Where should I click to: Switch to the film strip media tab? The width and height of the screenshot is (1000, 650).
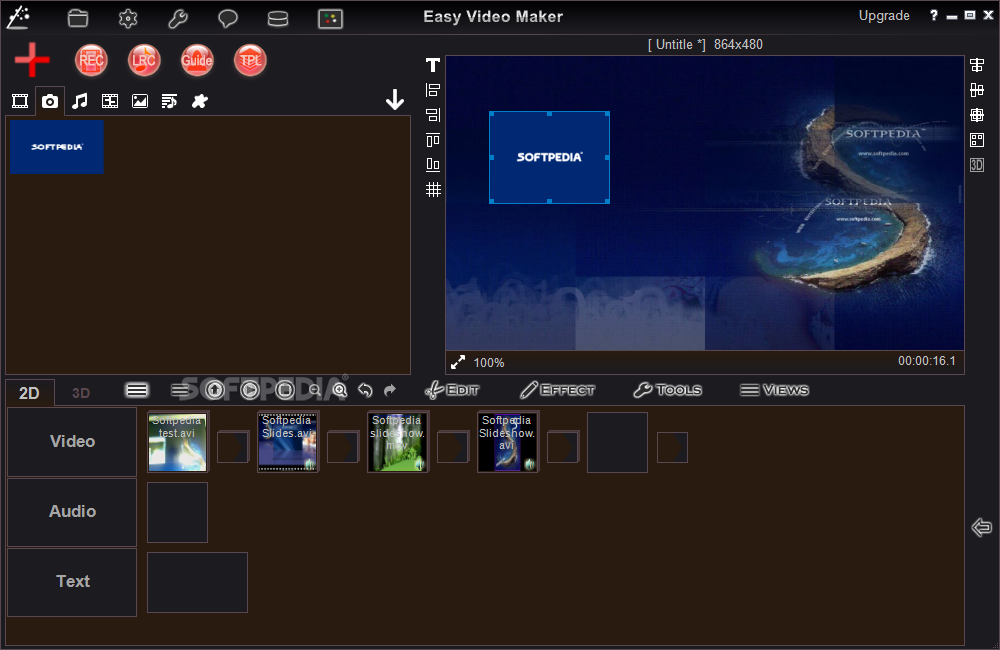pos(110,101)
